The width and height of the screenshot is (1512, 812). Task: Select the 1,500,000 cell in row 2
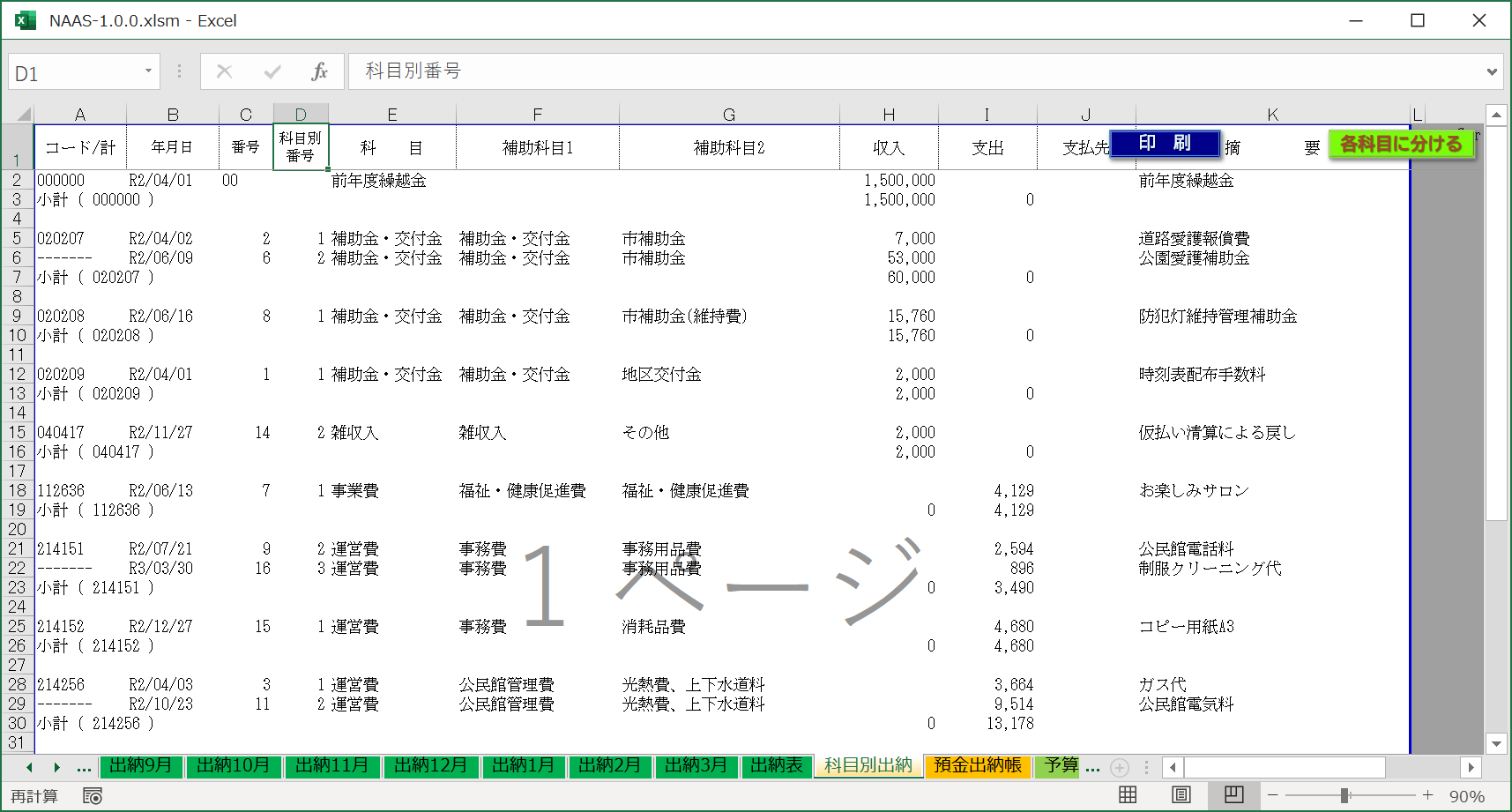889,180
